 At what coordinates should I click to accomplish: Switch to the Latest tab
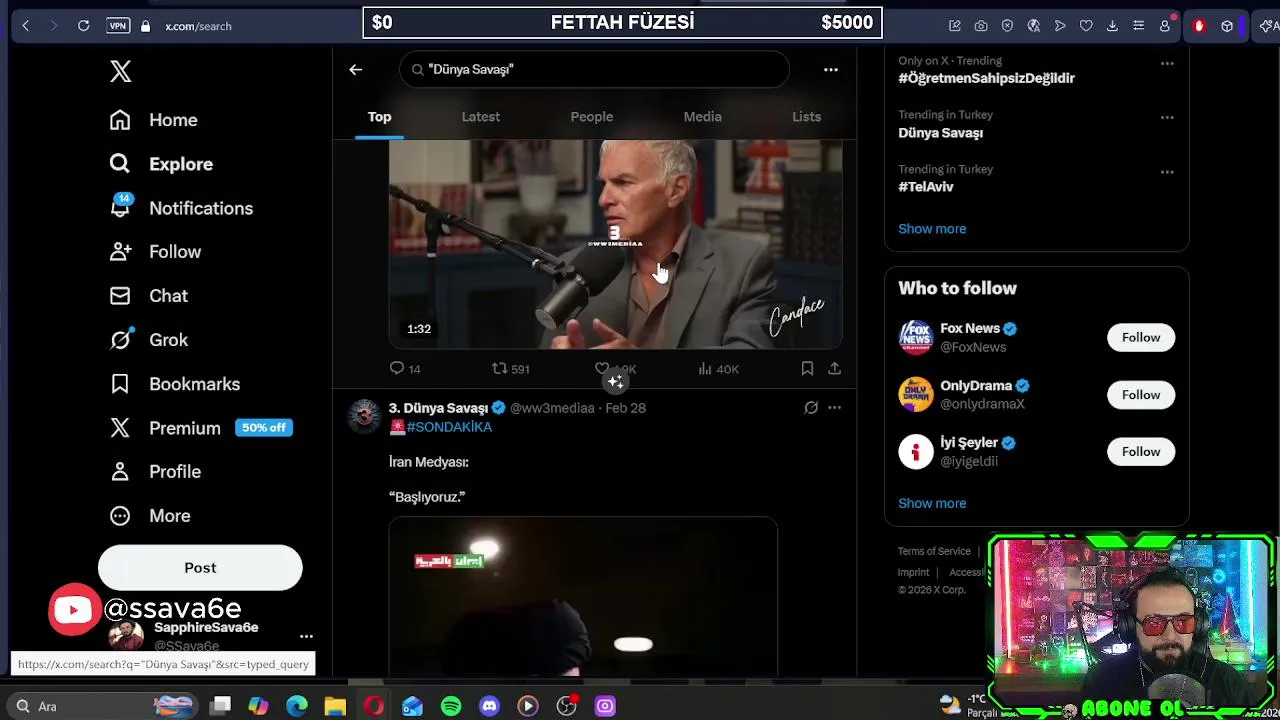[x=481, y=117]
